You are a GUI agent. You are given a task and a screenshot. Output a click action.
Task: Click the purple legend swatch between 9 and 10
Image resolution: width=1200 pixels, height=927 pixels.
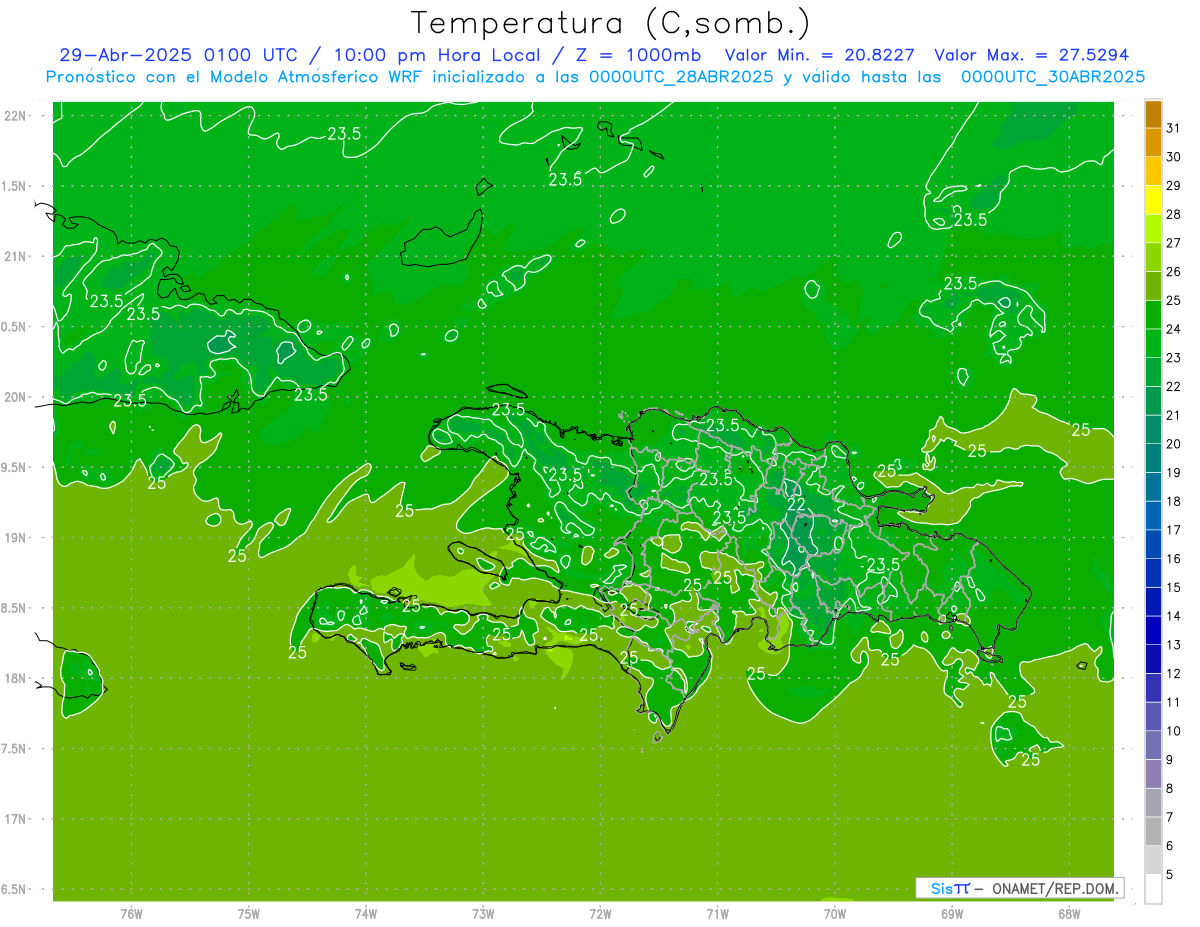tap(1153, 745)
